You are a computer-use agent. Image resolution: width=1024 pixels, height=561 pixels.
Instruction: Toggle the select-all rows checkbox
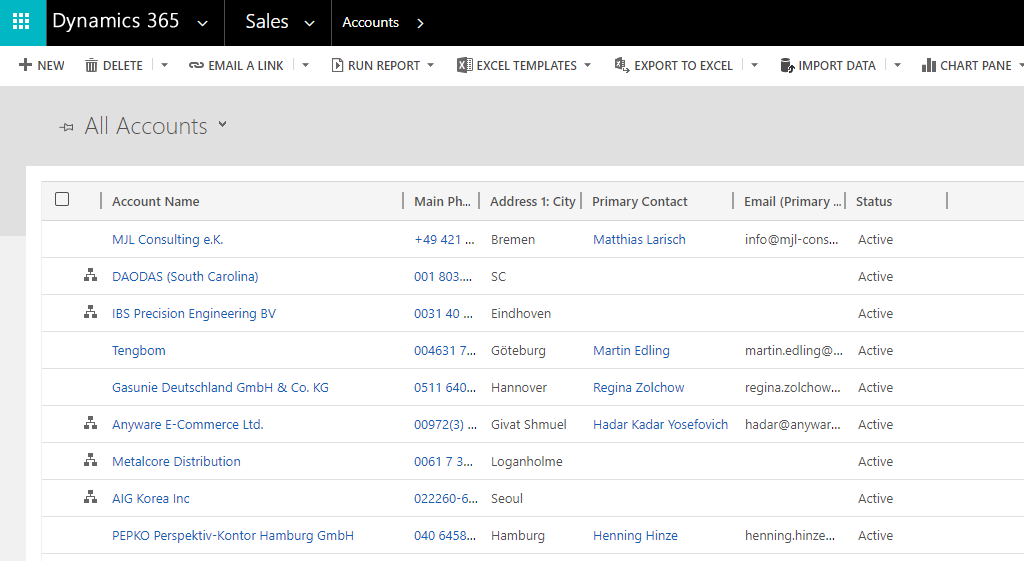[x=62, y=200]
